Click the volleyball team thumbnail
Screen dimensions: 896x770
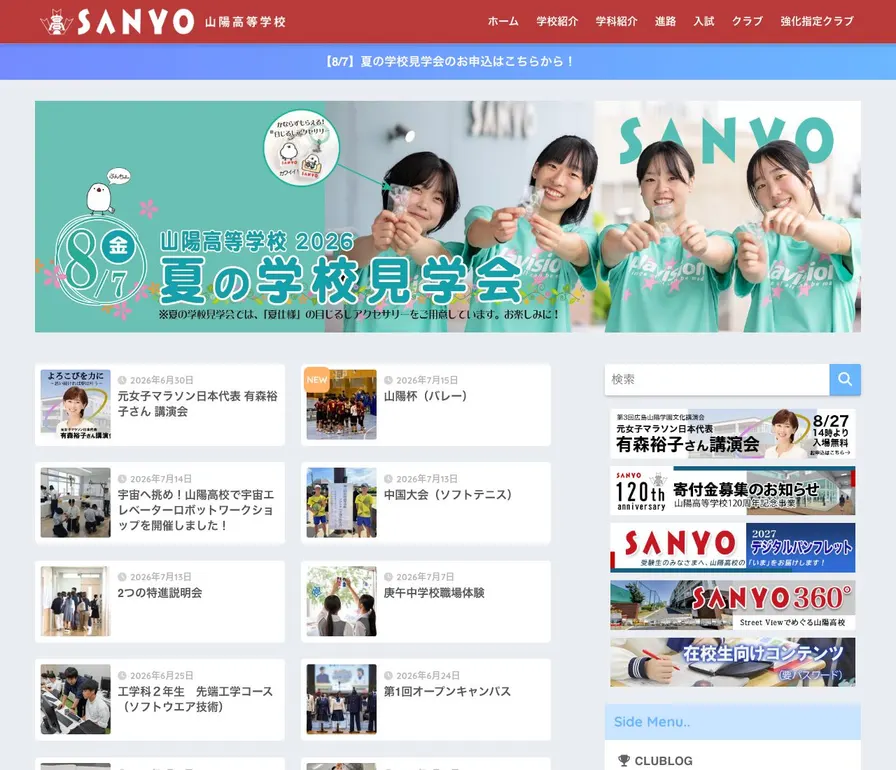(x=342, y=404)
